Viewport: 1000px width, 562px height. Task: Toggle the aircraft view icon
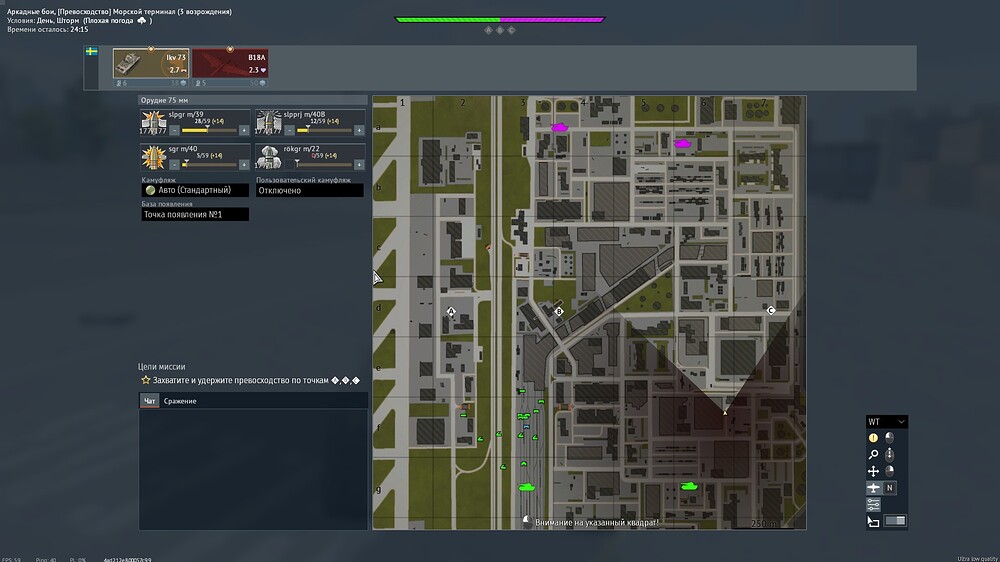(873, 488)
